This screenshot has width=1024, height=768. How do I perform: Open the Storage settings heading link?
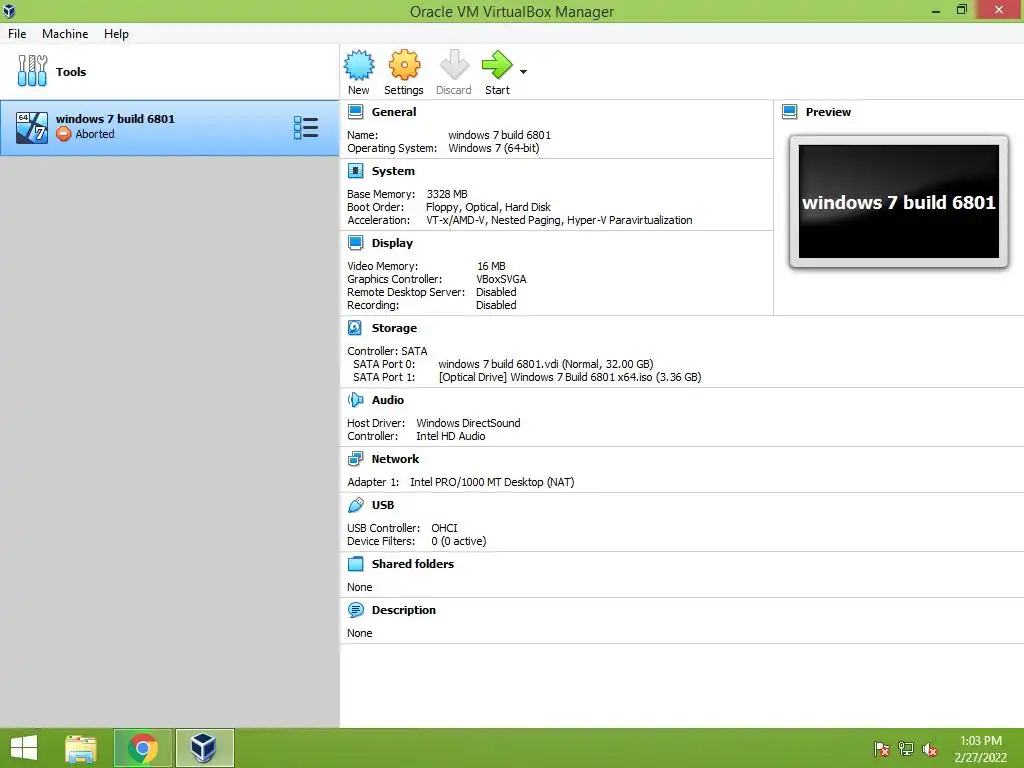coord(394,328)
